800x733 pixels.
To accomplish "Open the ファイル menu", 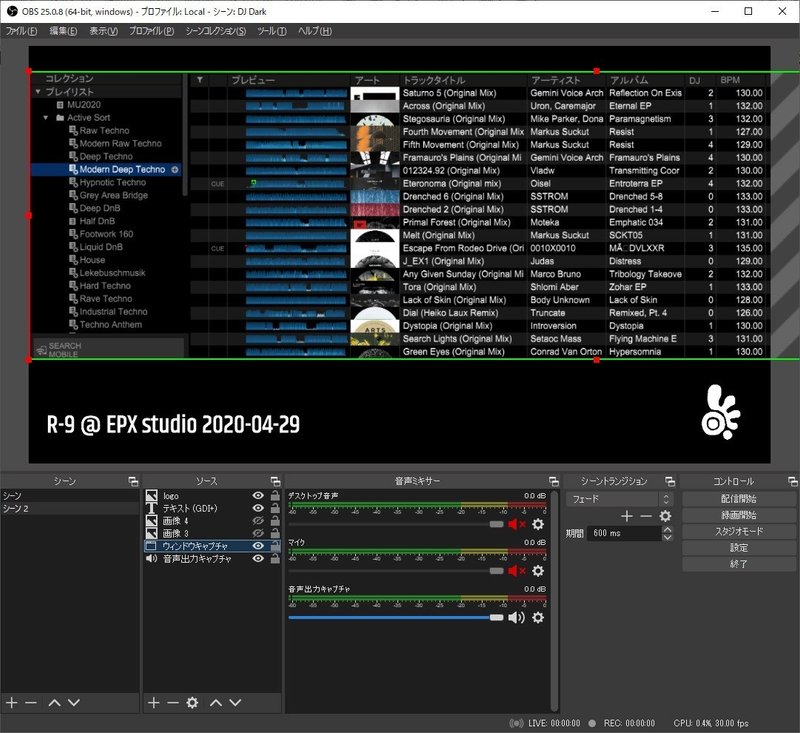I will (21, 31).
